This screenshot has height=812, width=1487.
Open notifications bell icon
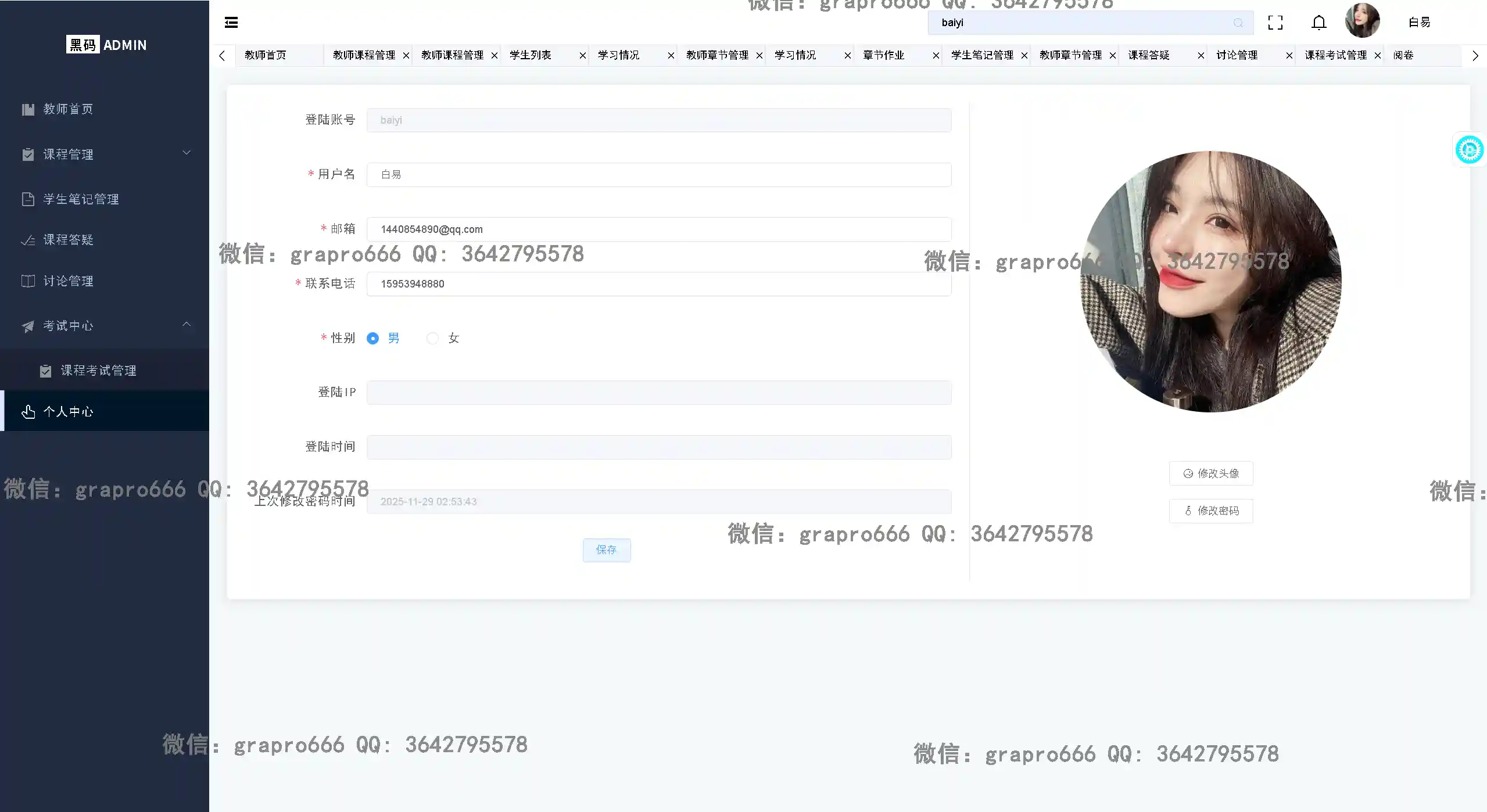1318,23
